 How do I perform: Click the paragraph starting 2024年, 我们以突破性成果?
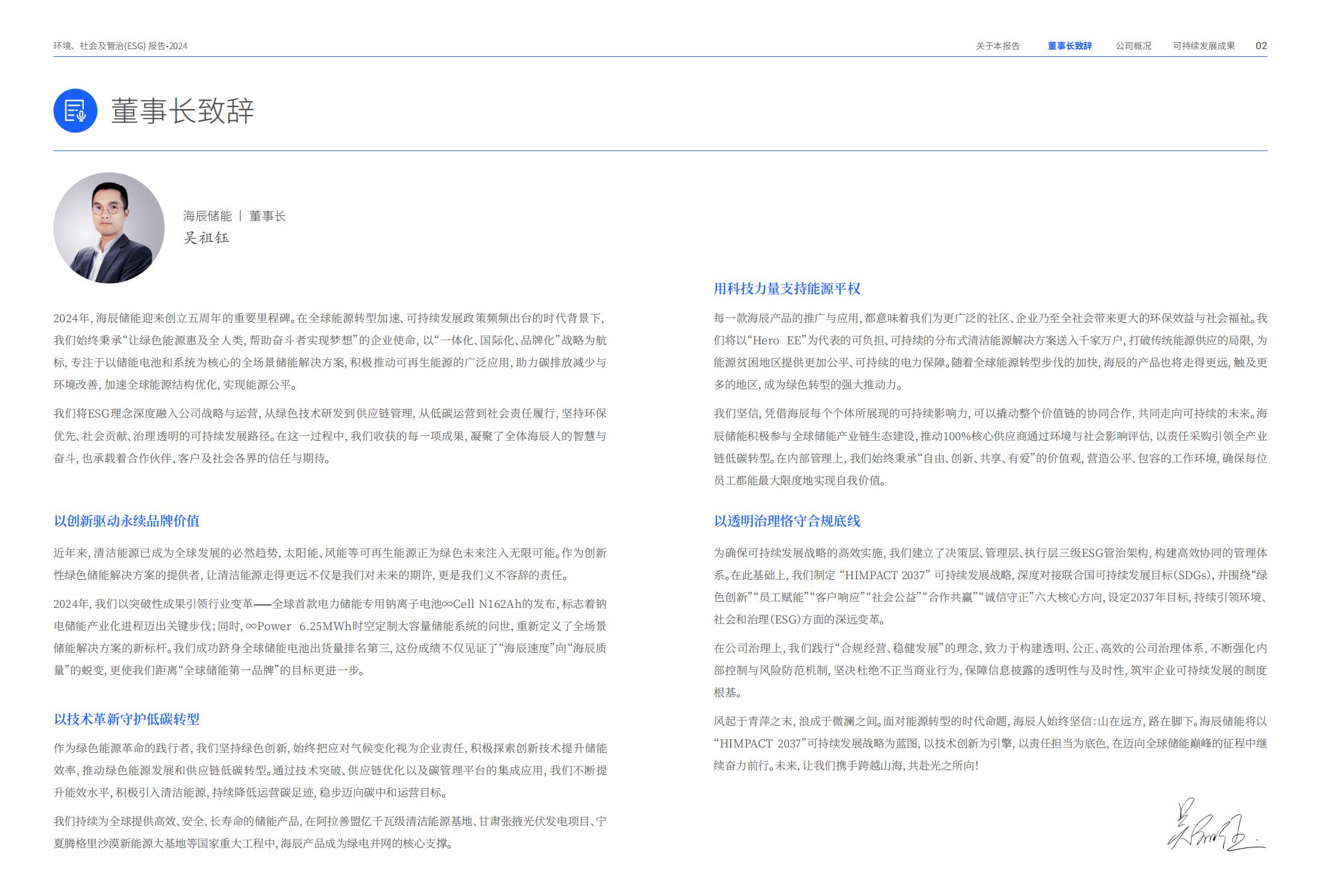[x=330, y=637]
